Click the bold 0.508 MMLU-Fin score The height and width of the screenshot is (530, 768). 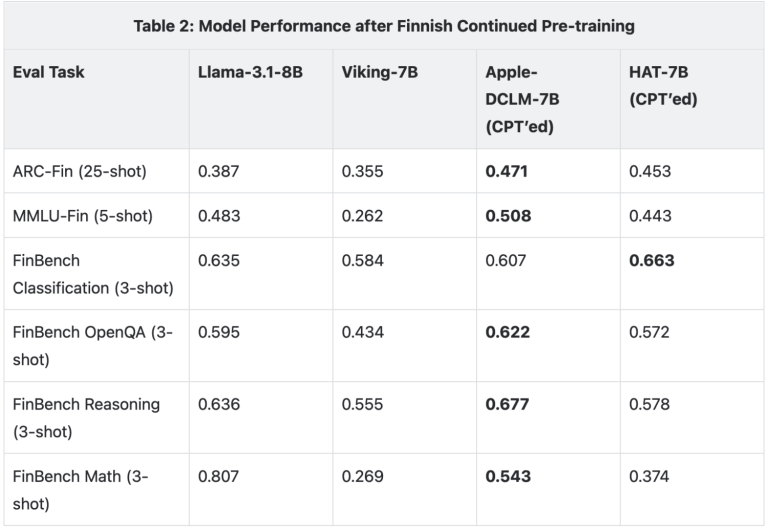pyautogui.click(x=508, y=216)
